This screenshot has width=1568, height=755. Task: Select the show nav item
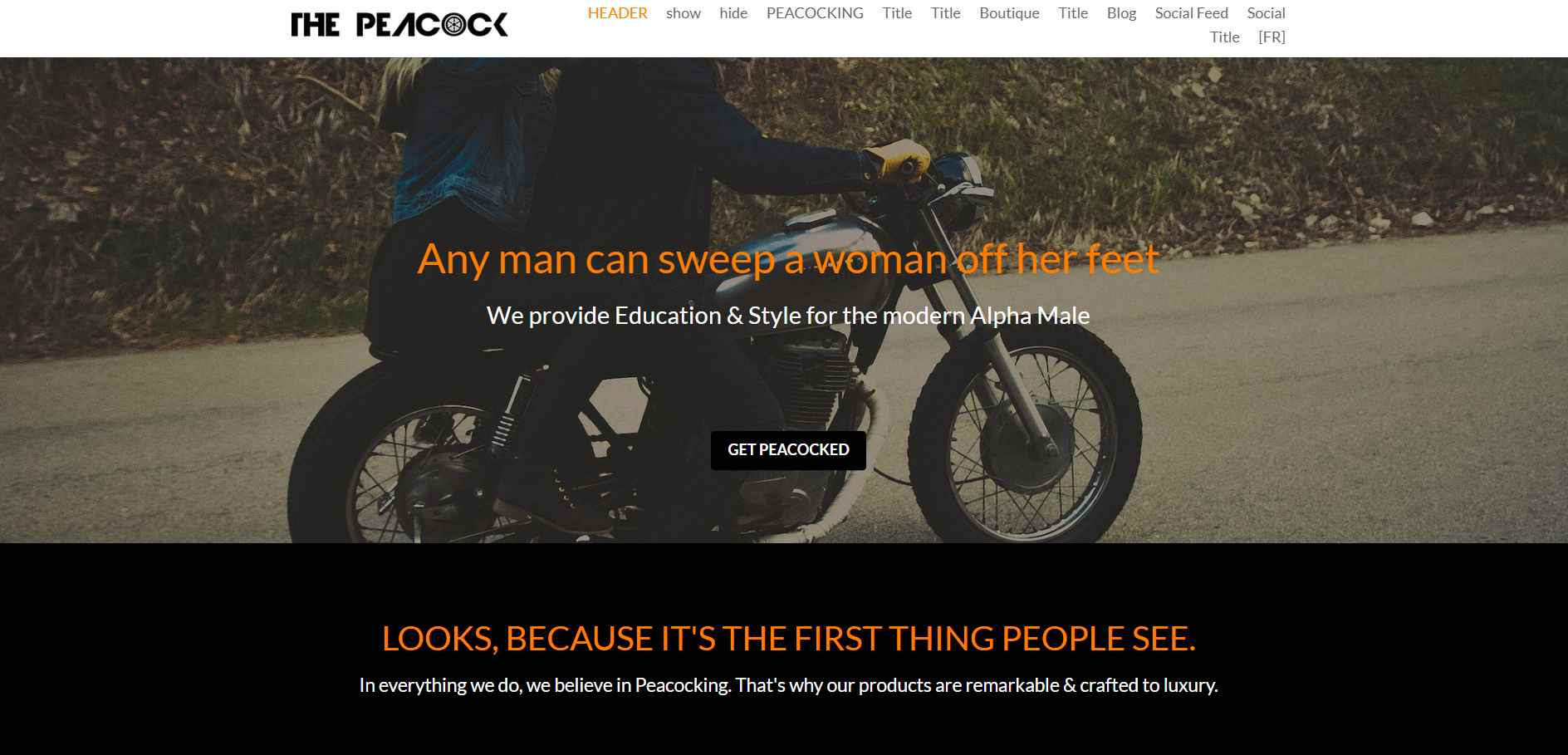point(684,13)
